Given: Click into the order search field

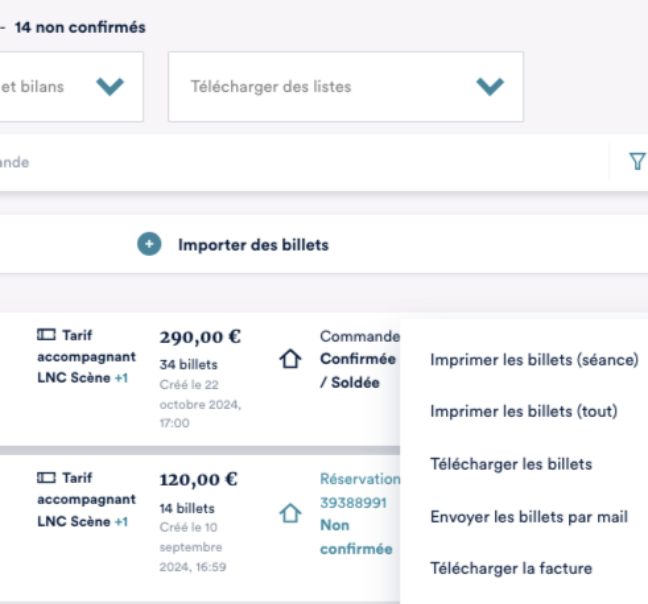Looking at the screenshot, I should click(x=300, y=162).
